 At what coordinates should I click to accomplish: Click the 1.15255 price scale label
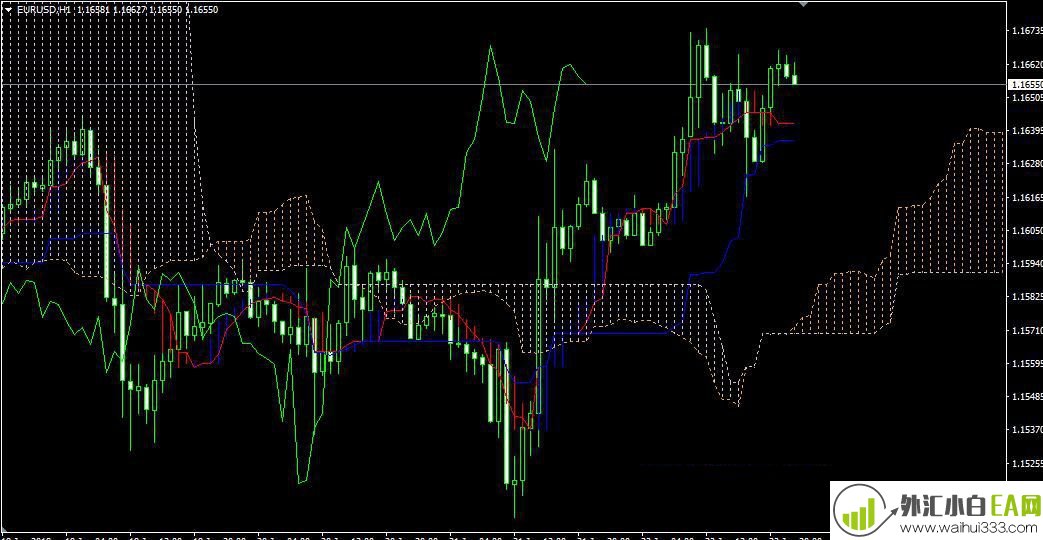[x=1026, y=463]
